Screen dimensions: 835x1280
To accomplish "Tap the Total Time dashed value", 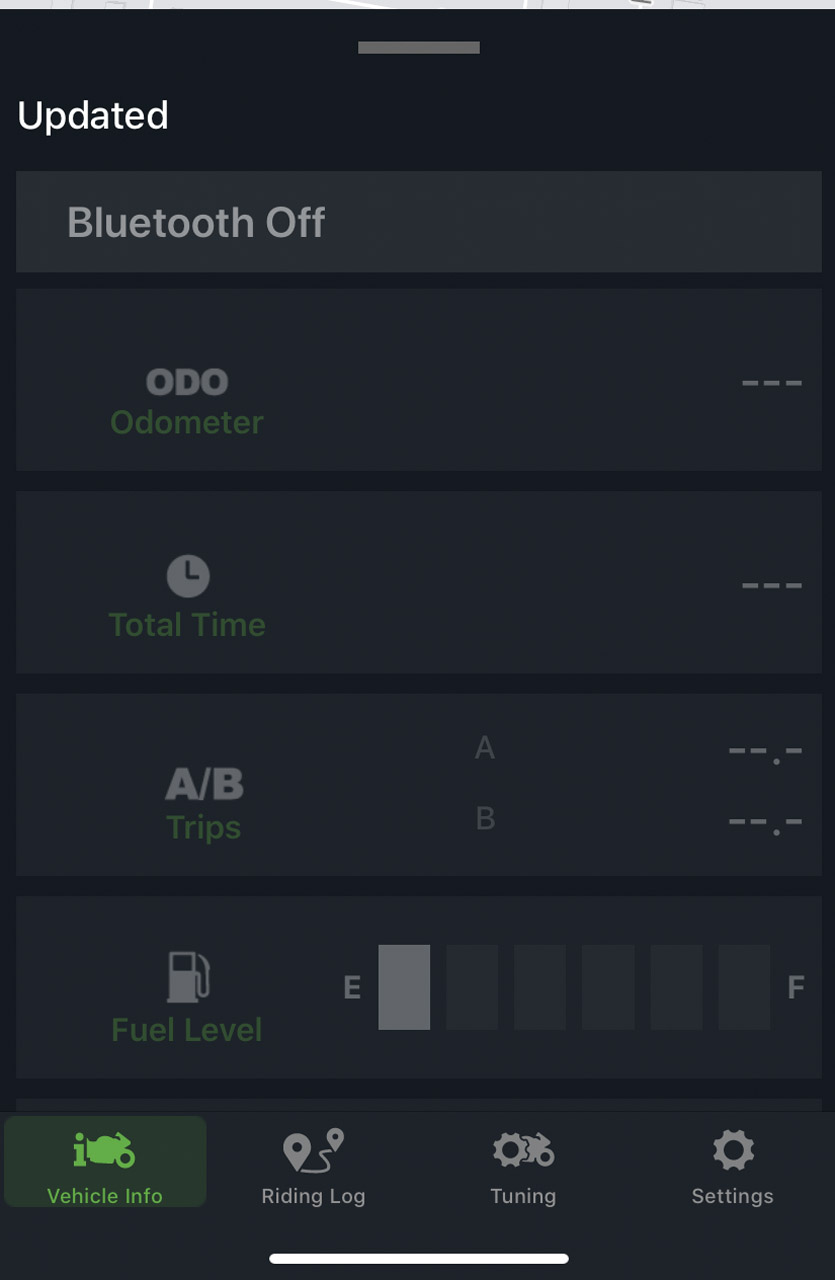I will (x=771, y=585).
